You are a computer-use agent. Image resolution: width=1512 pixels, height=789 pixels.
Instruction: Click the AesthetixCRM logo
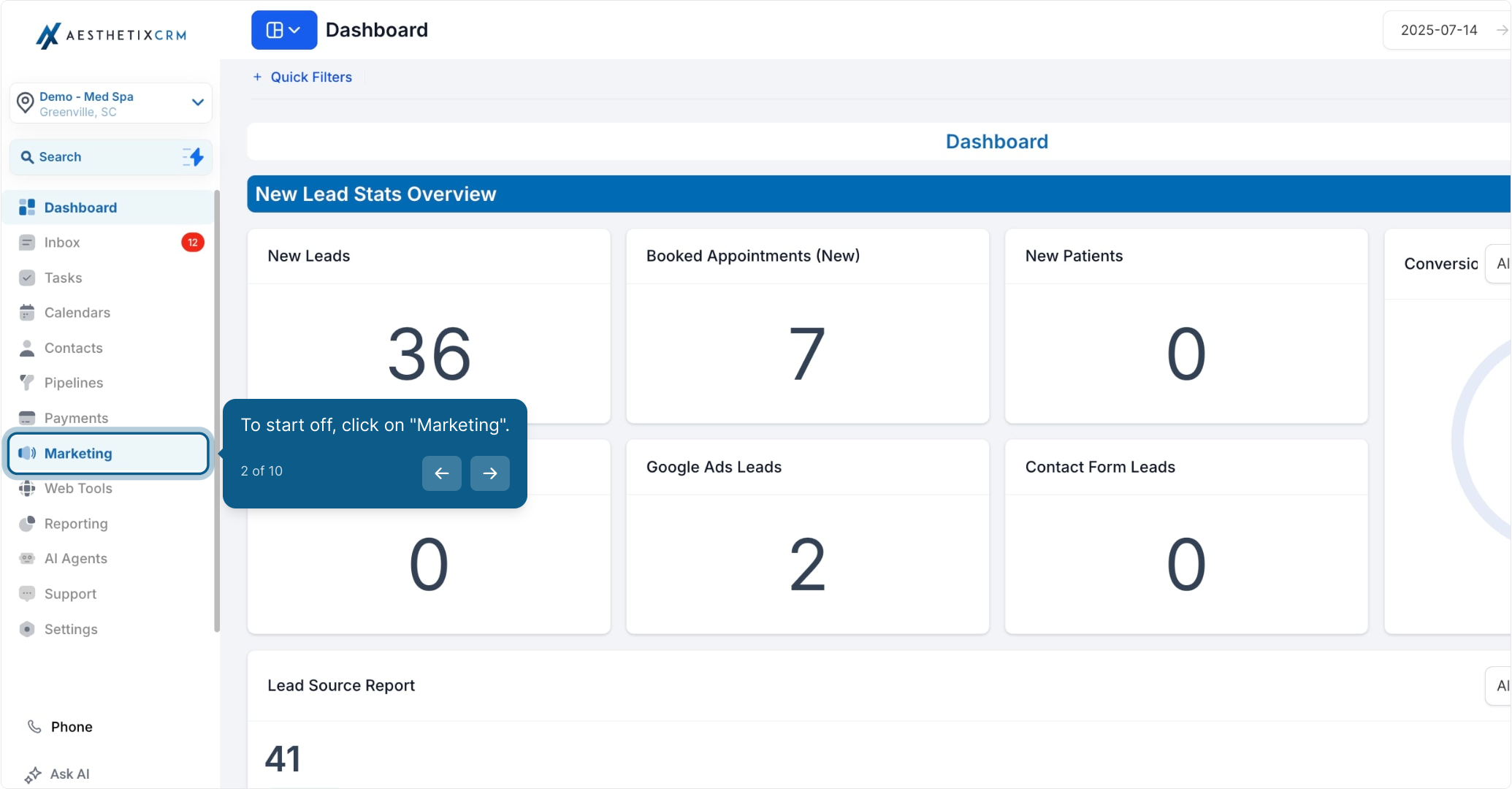coord(111,35)
